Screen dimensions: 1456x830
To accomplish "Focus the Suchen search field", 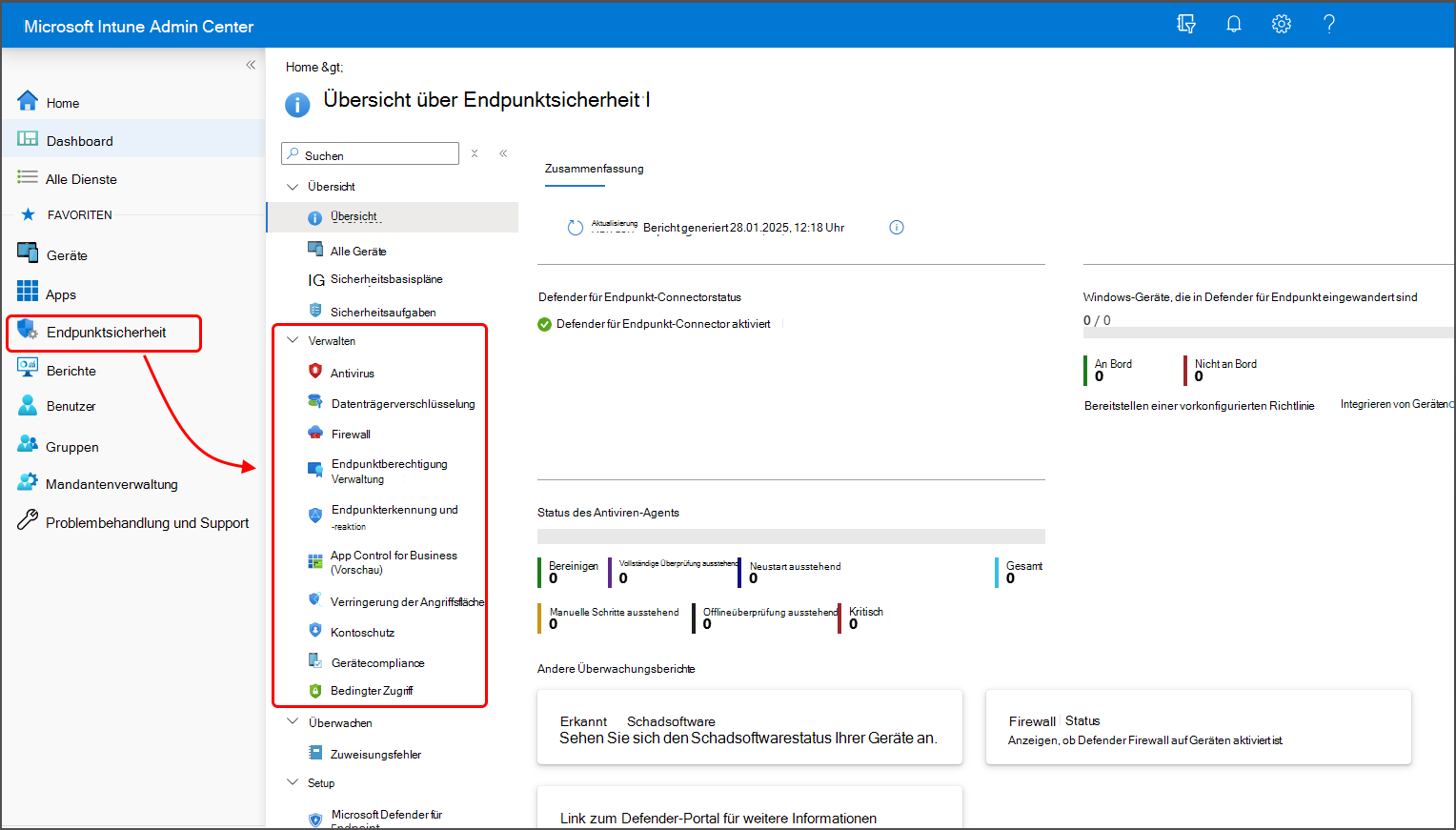I will pos(371,154).
